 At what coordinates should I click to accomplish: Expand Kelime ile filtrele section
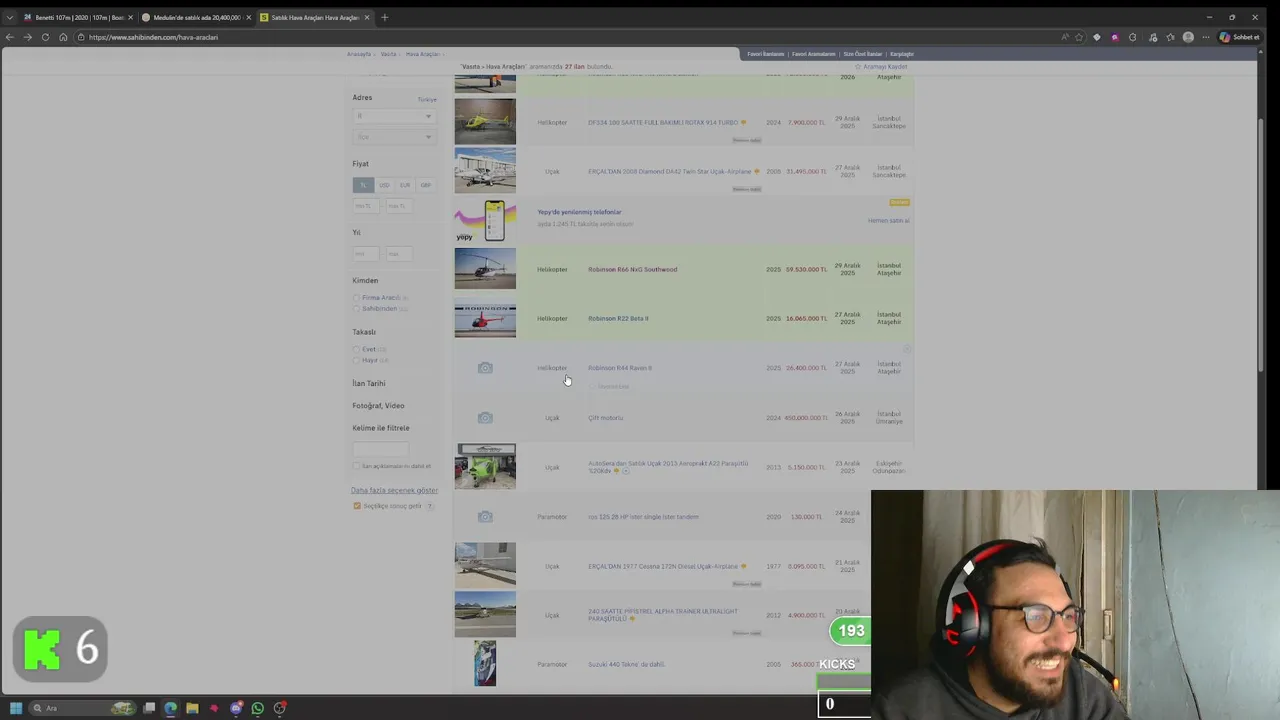point(381,428)
